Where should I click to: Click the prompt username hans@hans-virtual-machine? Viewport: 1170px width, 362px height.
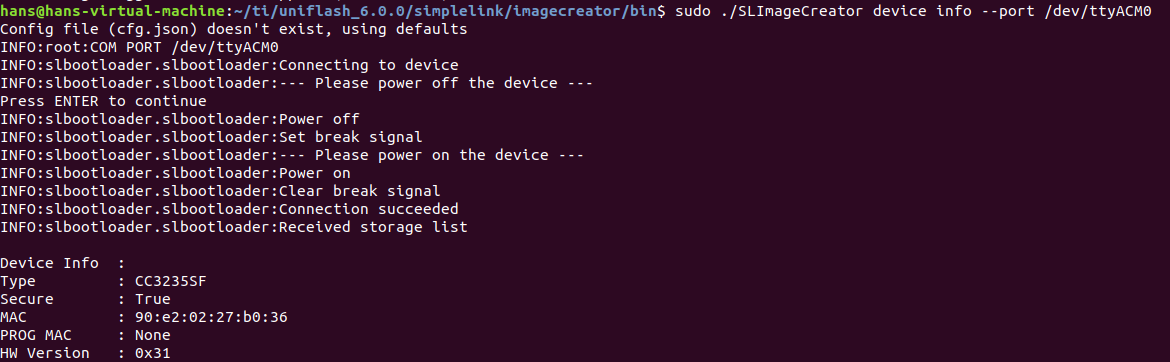(112, 11)
